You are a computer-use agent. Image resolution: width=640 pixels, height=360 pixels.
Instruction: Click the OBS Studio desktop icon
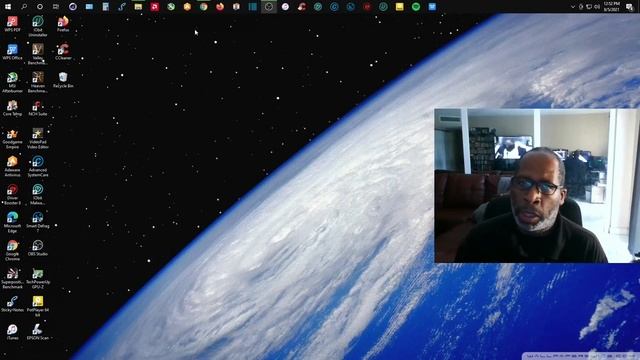click(38, 248)
